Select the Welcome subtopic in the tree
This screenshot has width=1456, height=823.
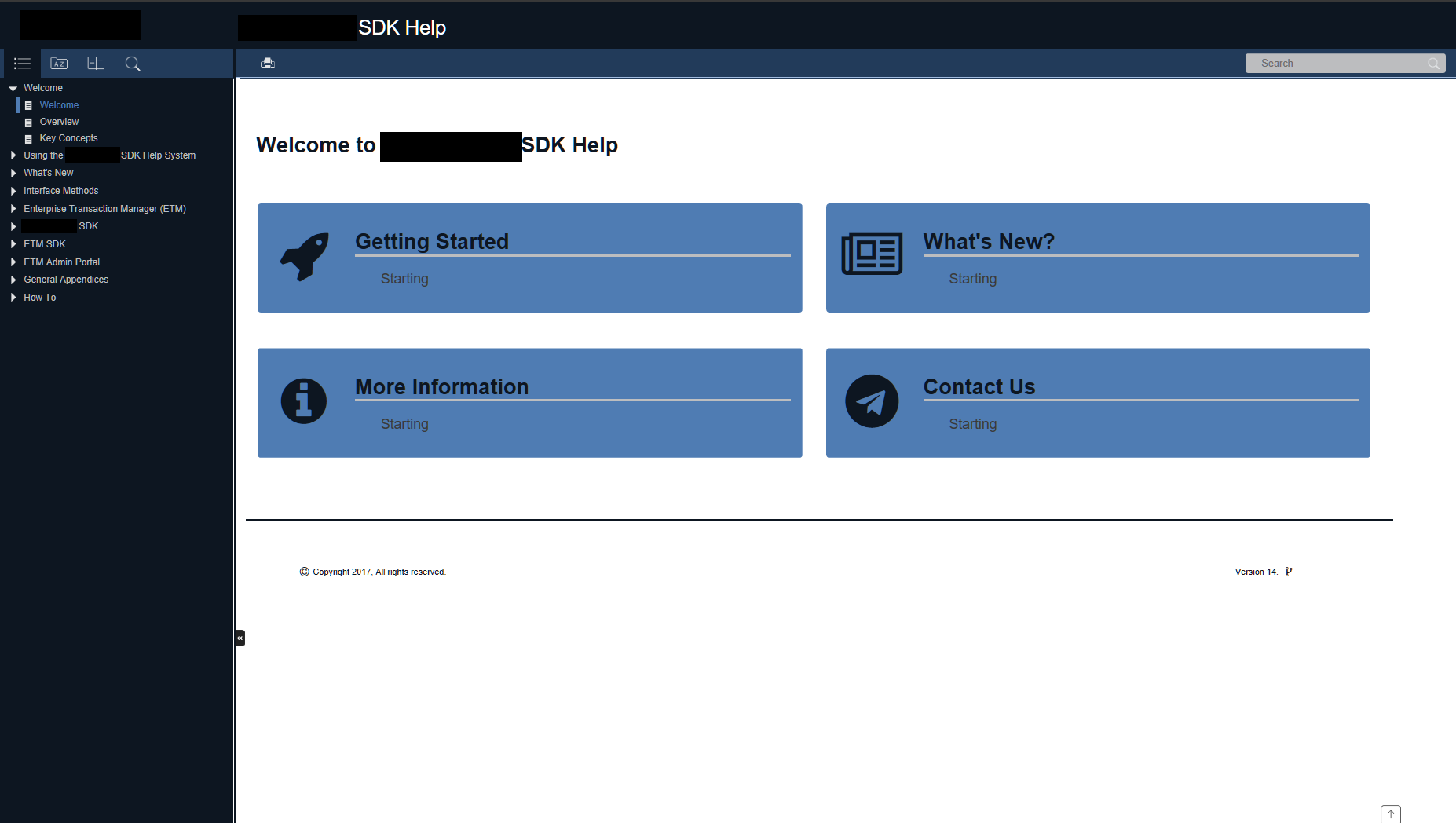pos(59,105)
